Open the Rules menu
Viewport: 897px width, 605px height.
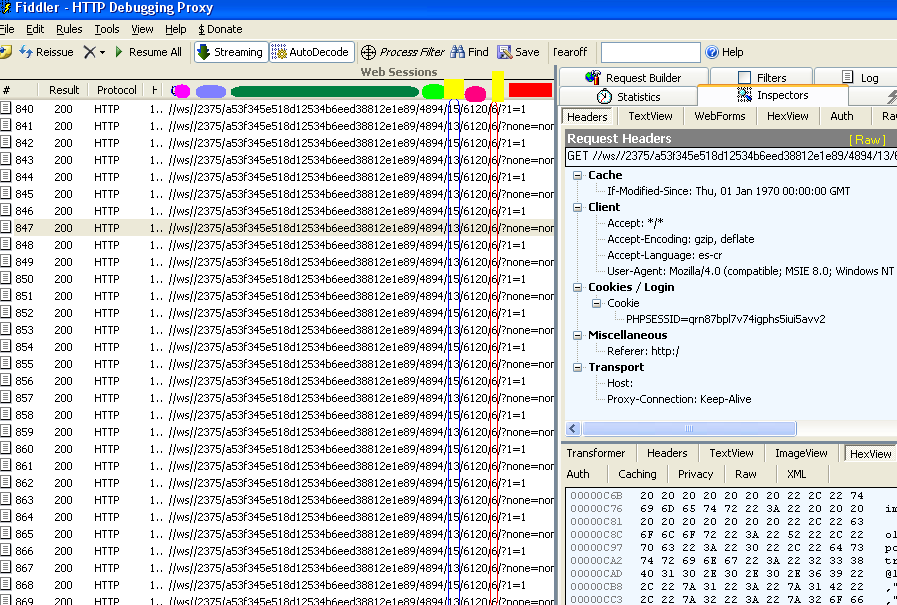click(x=69, y=29)
